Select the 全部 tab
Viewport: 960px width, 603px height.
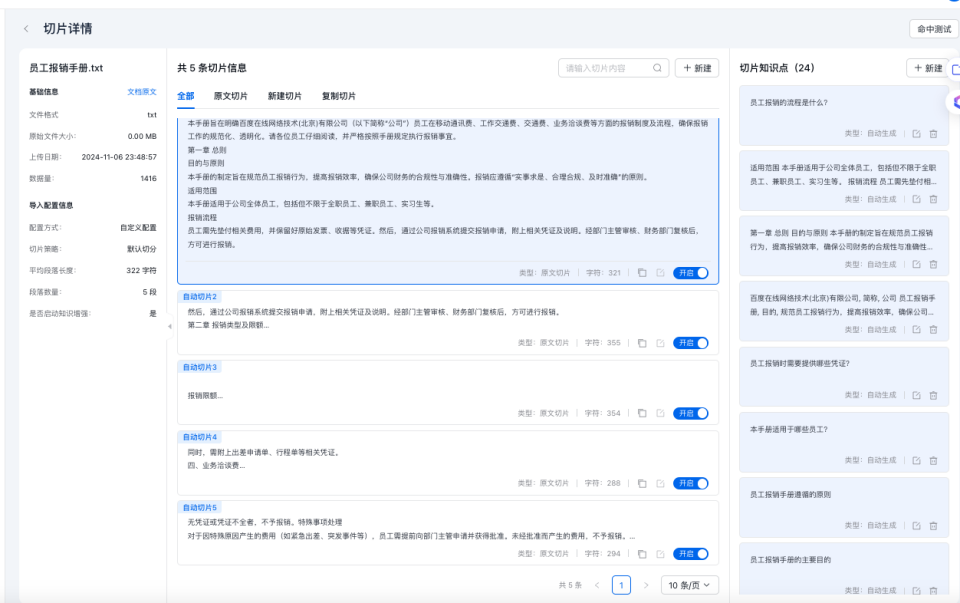[x=186, y=96]
